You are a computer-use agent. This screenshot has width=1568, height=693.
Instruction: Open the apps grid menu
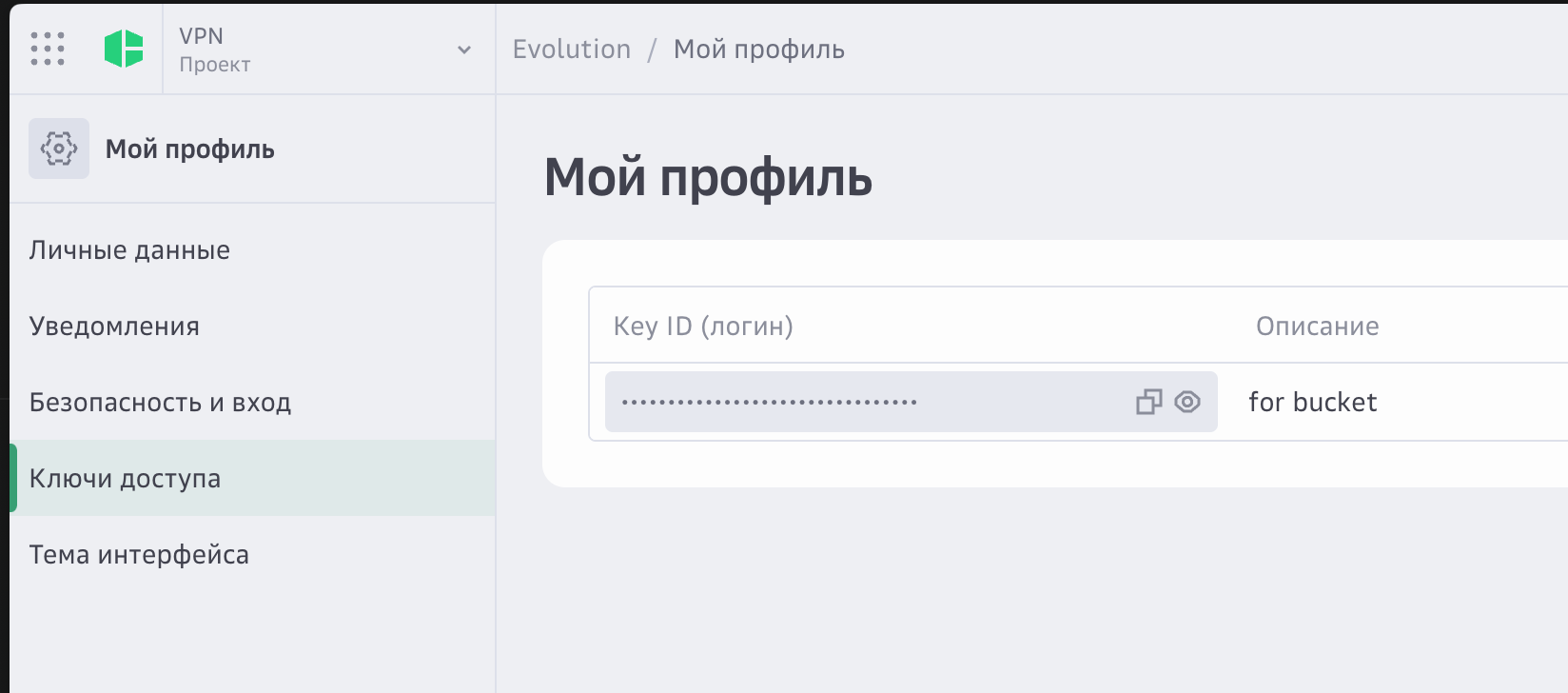(49, 48)
